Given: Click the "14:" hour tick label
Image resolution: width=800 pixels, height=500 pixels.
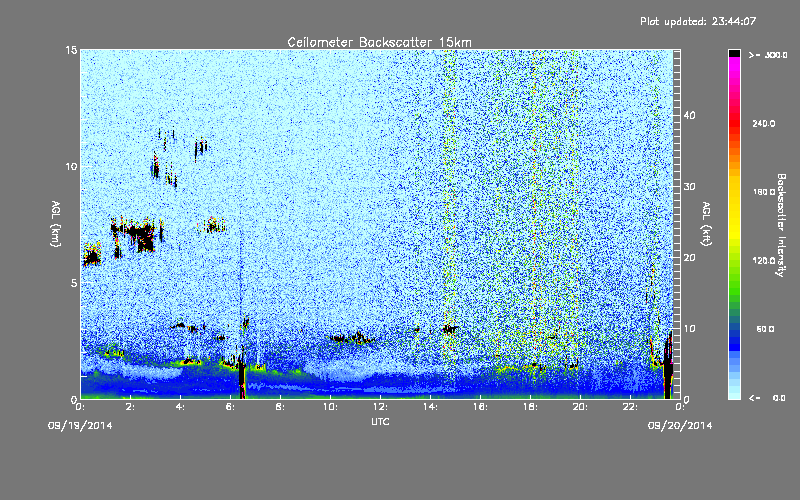Looking at the screenshot, I should coord(430,407).
